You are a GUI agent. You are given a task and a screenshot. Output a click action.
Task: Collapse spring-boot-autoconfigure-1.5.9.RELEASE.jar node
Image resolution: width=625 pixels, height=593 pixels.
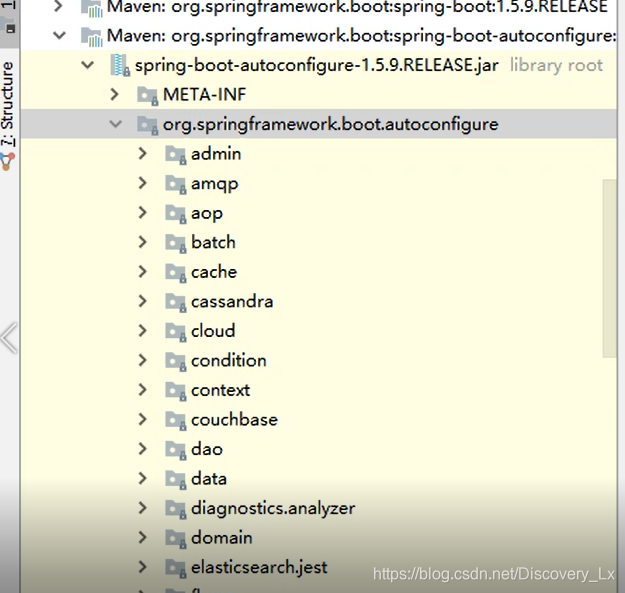tap(87, 65)
